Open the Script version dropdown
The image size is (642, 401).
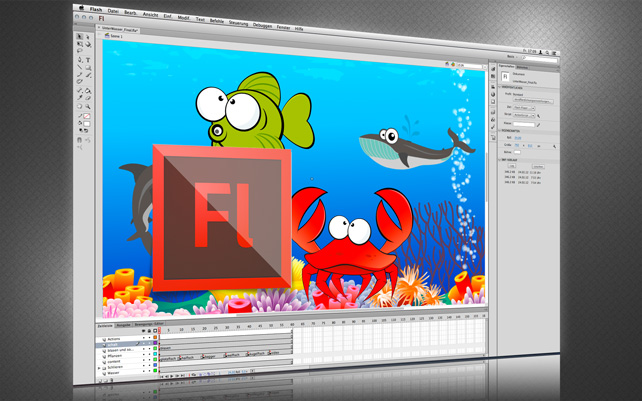524,116
